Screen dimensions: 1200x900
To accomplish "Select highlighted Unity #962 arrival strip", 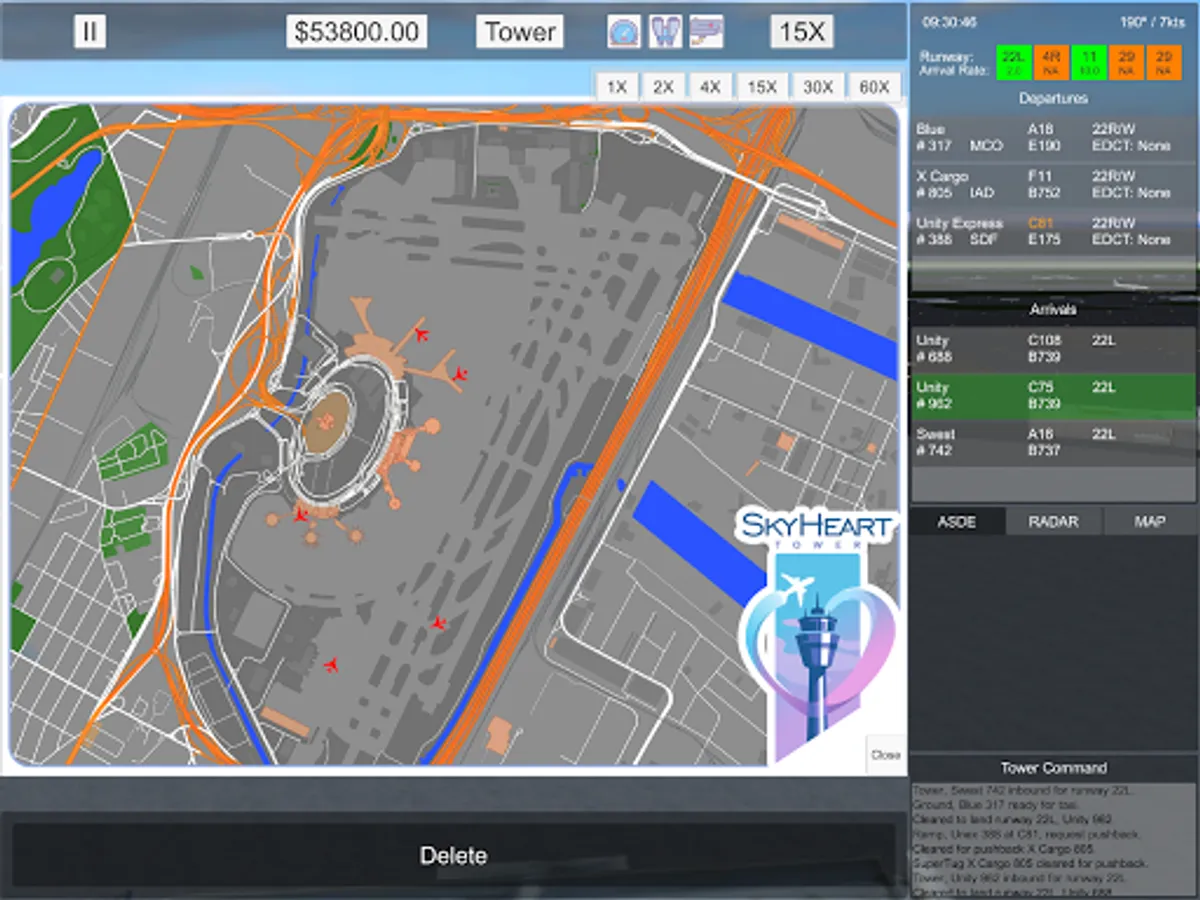I will point(1053,396).
